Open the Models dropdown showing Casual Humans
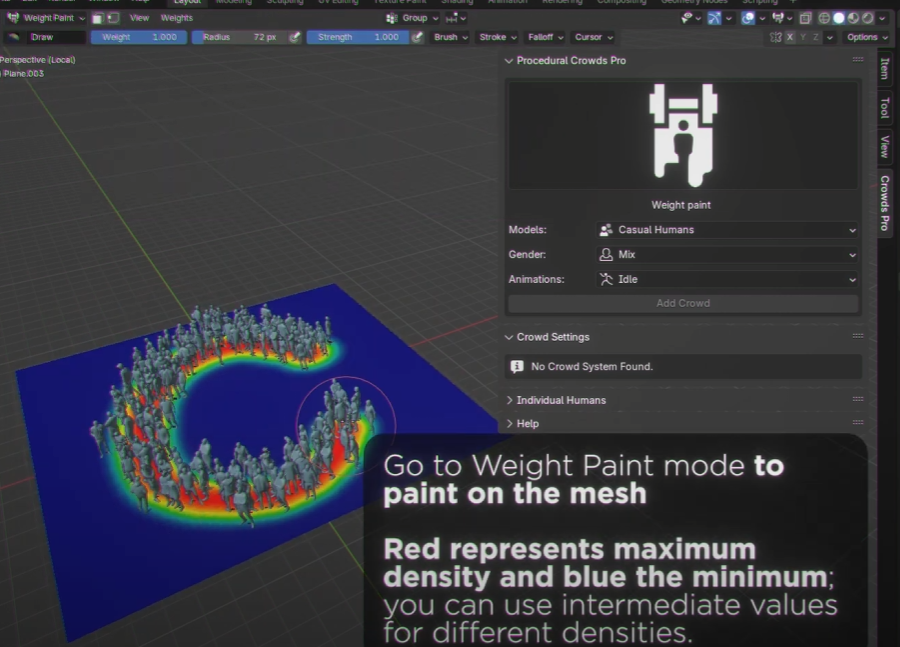900x647 pixels. (x=727, y=230)
